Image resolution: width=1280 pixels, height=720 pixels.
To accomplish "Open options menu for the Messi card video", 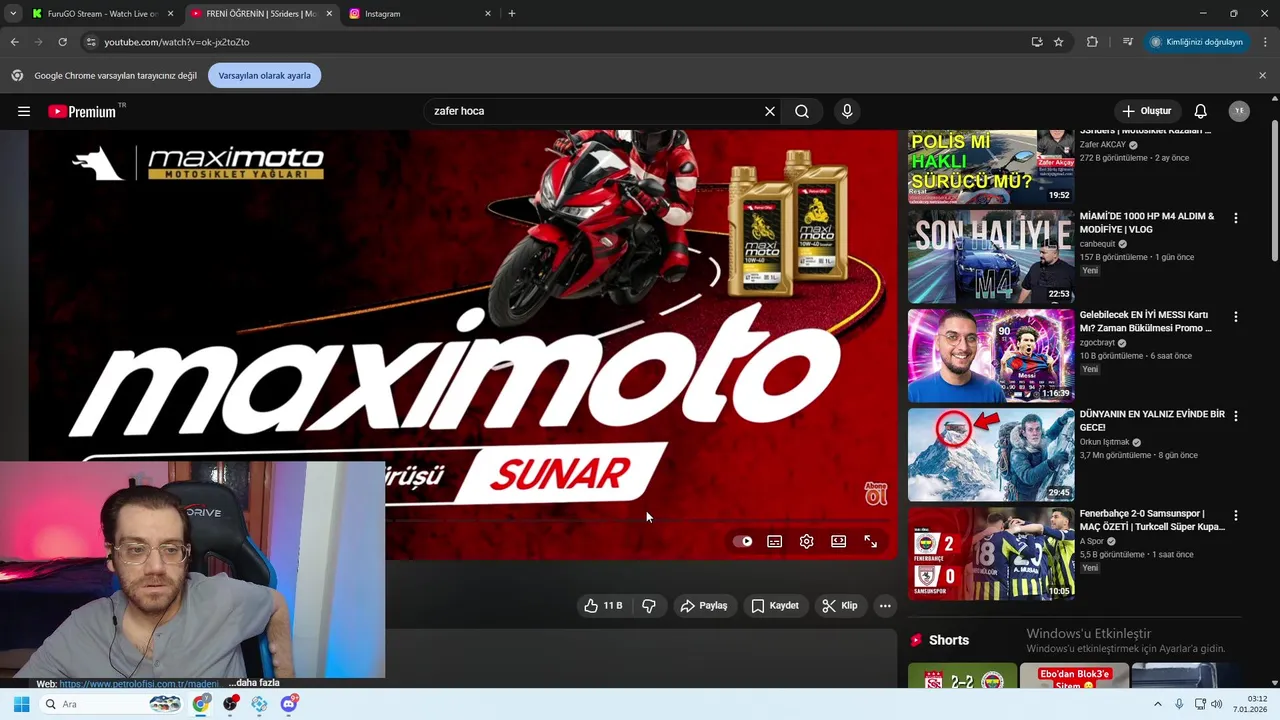I will pyautogui.click(x=1236, y=317).
